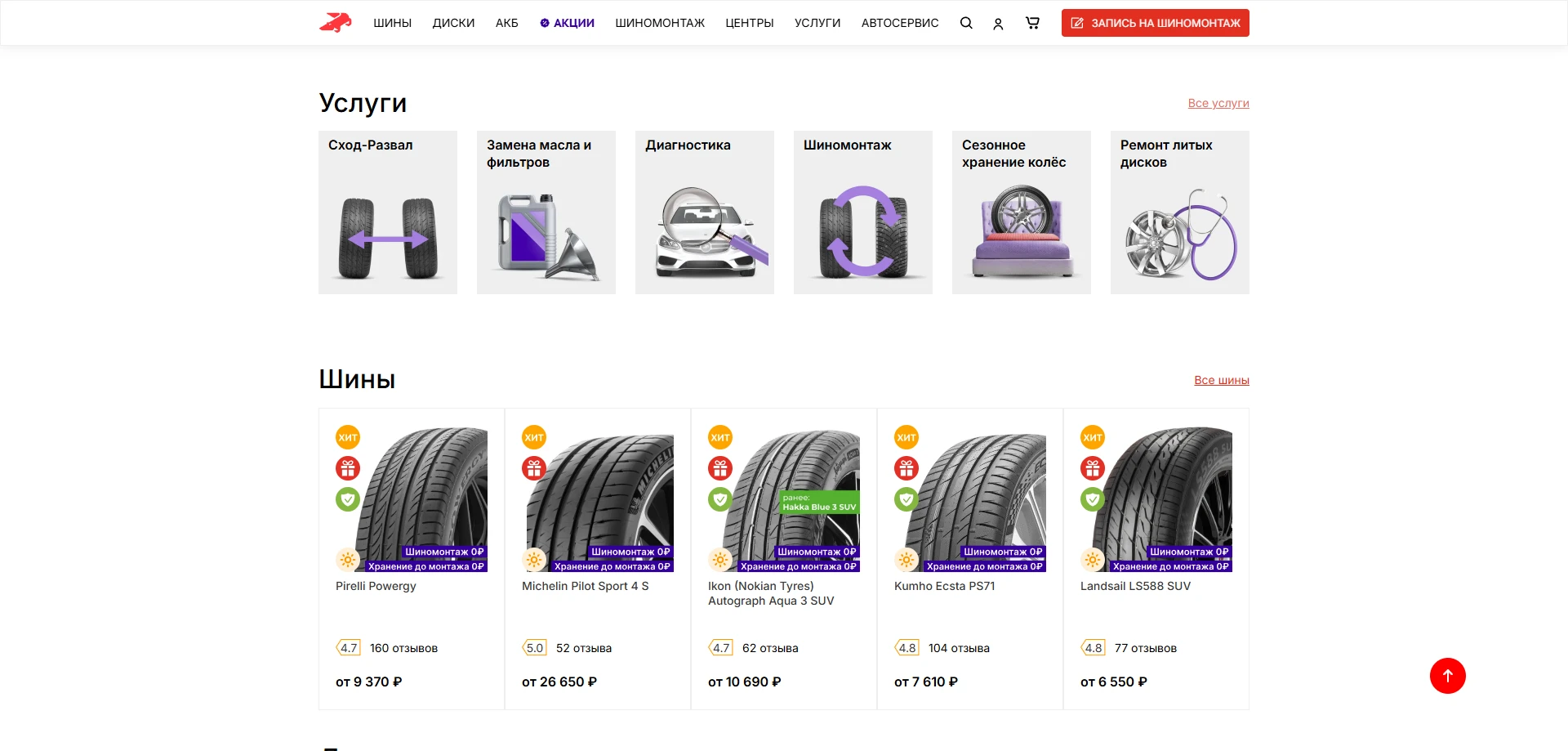
Task: Click the ХИТ badge on Landsail LS588 SUV
Action: click(x=1093, y=437)
